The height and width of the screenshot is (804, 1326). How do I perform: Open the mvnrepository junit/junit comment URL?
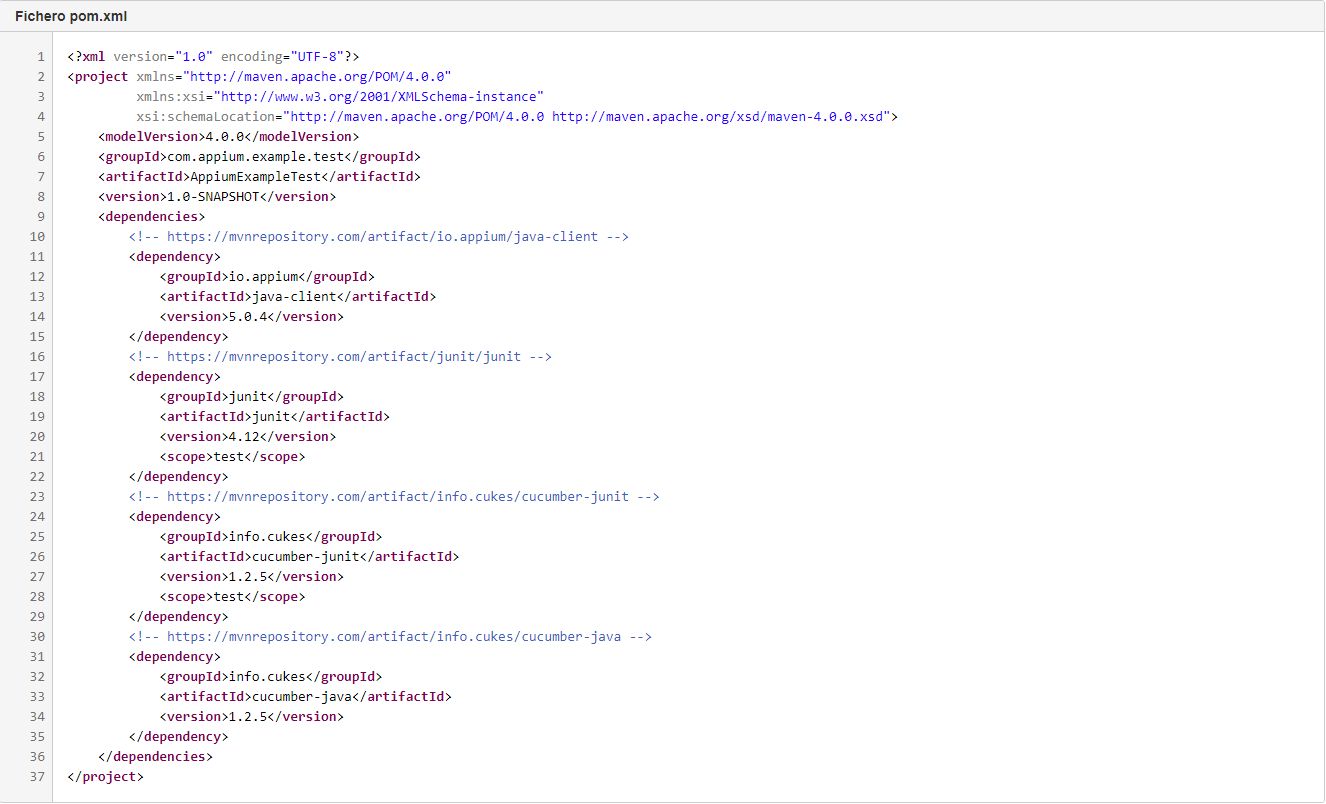click(x=344, y=356)
